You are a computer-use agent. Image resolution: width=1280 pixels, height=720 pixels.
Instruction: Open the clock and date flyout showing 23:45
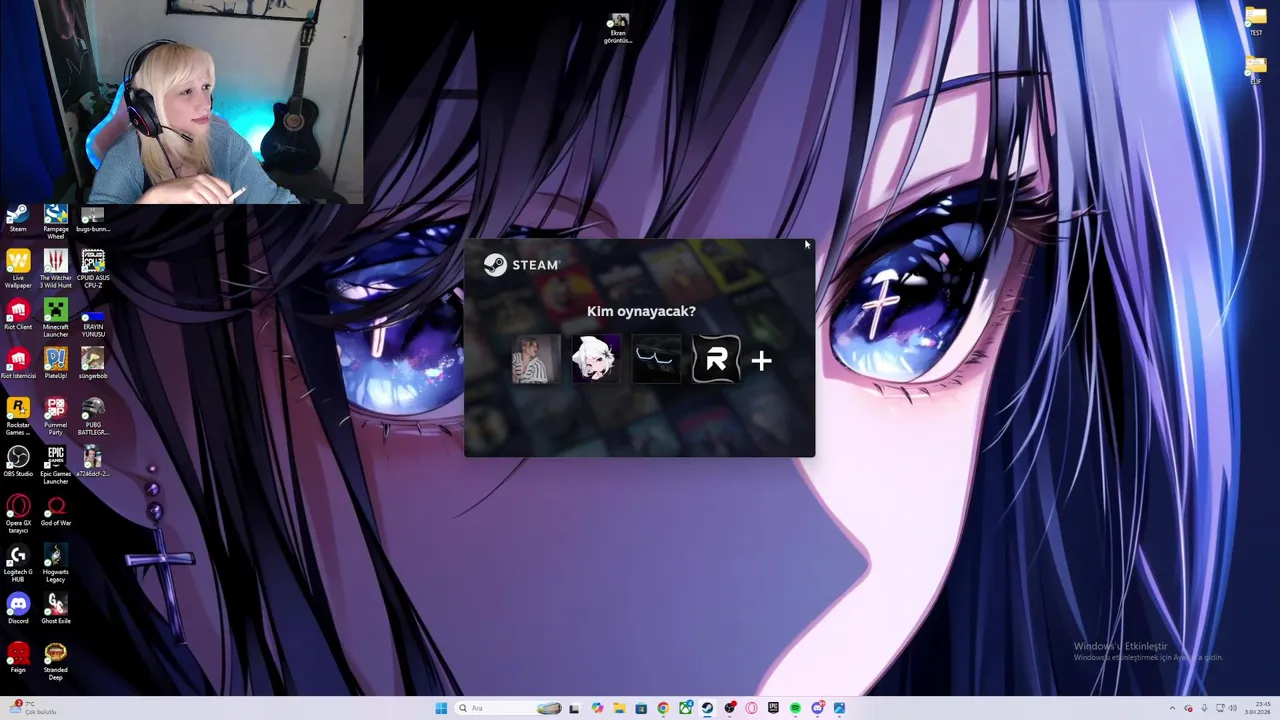[x=1257, y=708]
